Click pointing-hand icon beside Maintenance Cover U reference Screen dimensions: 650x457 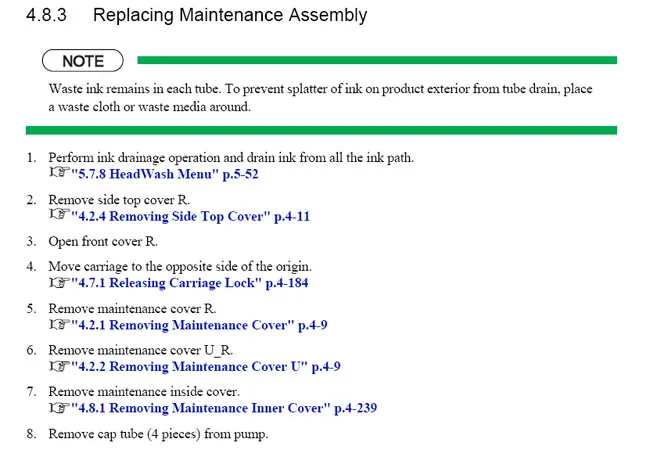pyautogui.click(x=59, y=366)
